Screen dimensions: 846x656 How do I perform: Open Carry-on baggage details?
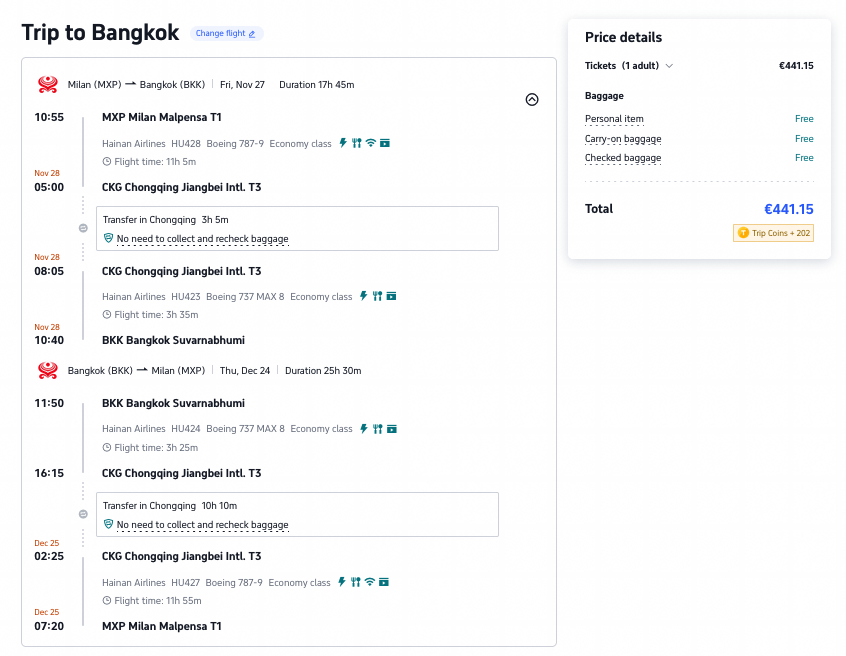[623, 139]
